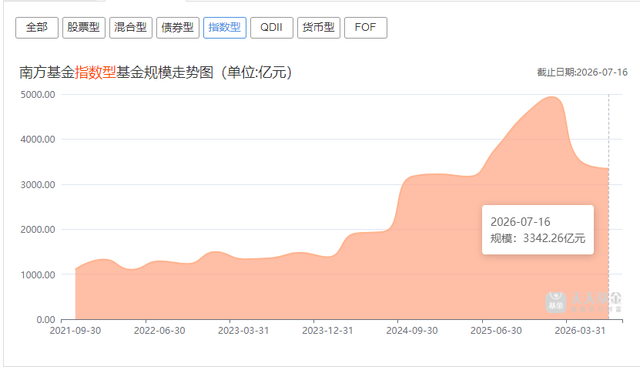Click the 2026-03-31 x-axis label
This screenshot has height=367, width=640.
(x=580, y=331)
